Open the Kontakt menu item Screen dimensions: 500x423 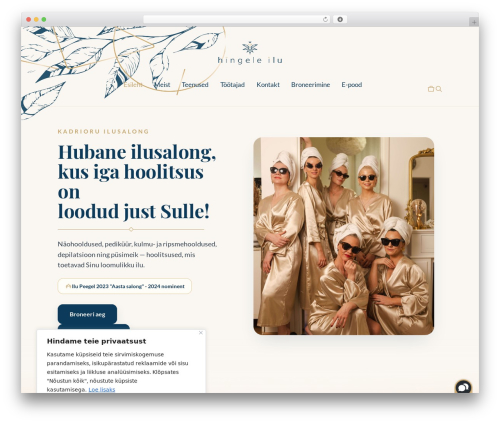(268, 85)
